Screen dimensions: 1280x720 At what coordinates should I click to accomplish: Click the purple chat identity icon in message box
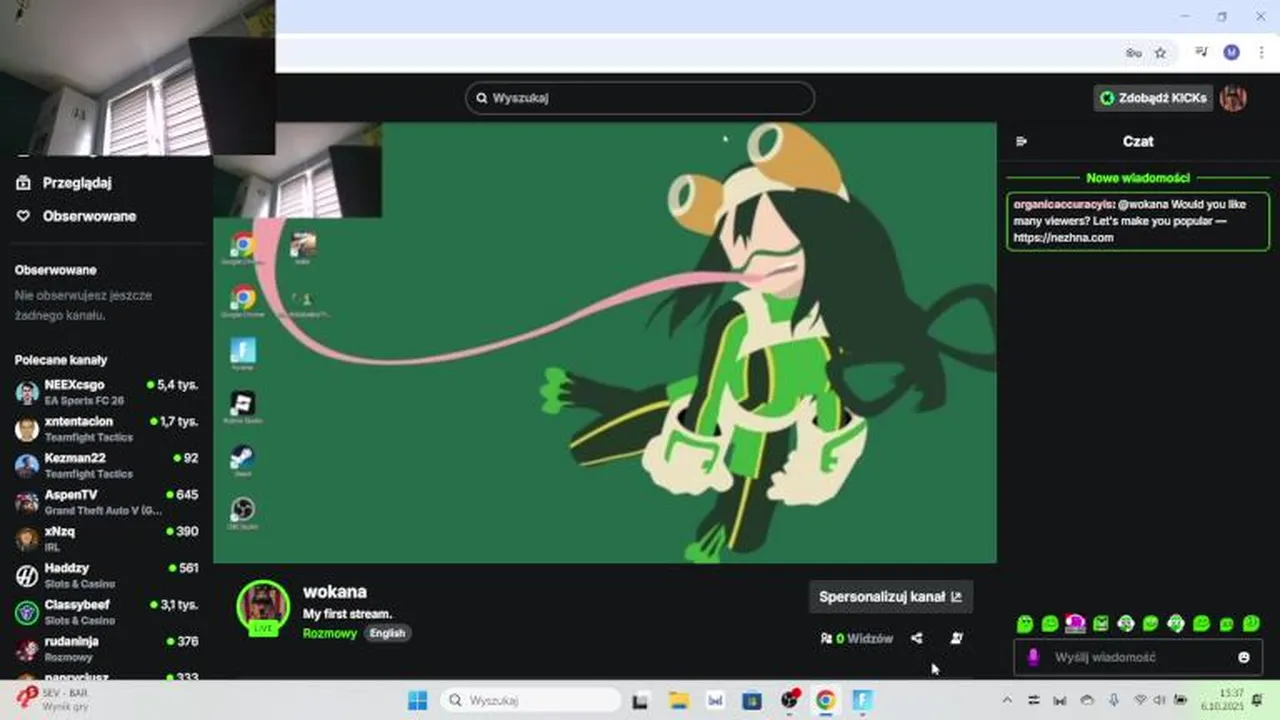[1034, 657]
